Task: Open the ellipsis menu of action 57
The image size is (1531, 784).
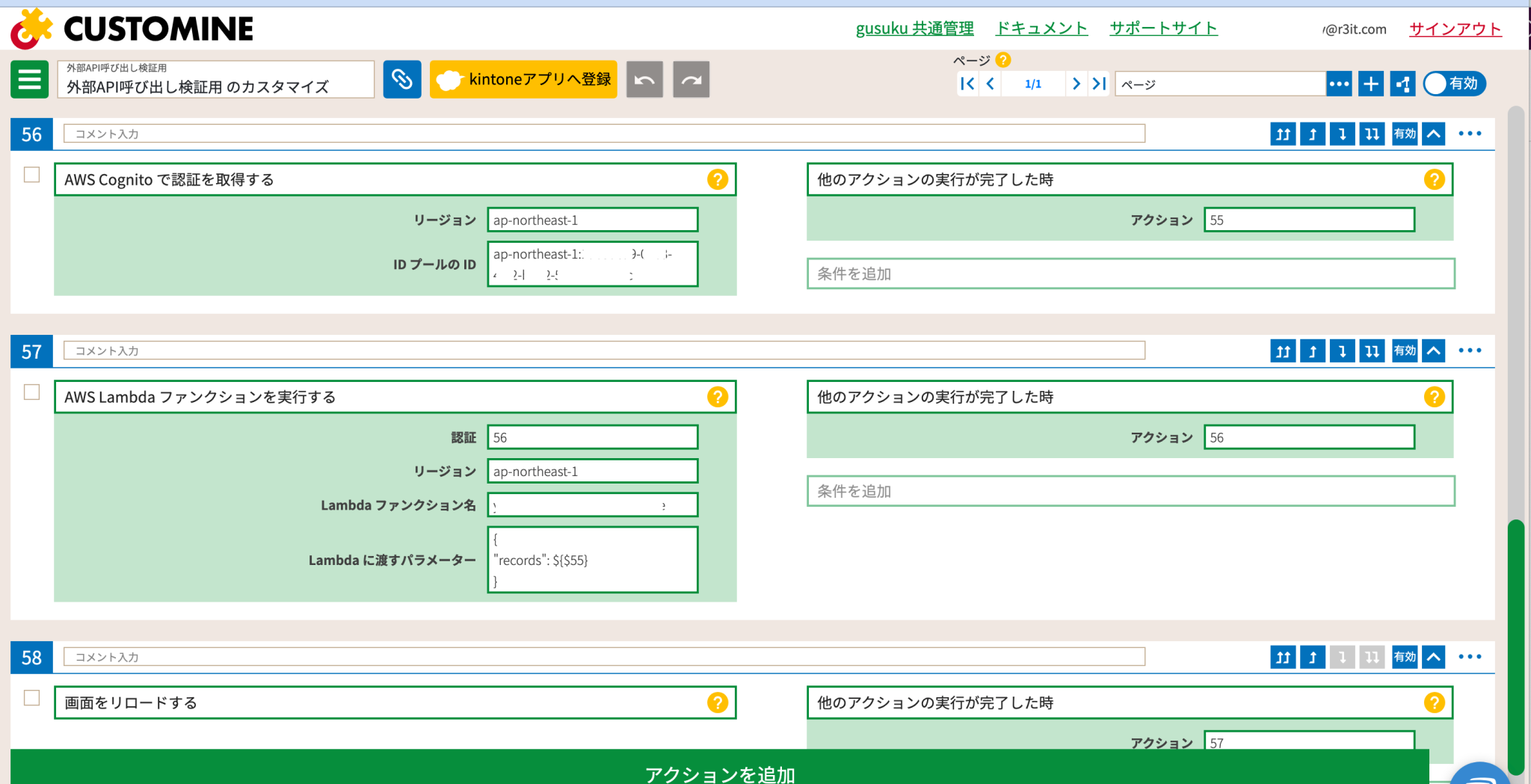Action: [x=1470, y=350]
